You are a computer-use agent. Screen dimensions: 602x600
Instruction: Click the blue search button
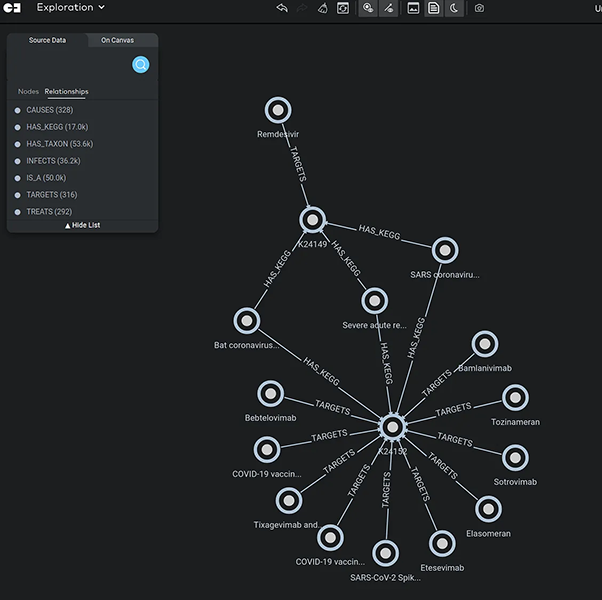point(141,64)
